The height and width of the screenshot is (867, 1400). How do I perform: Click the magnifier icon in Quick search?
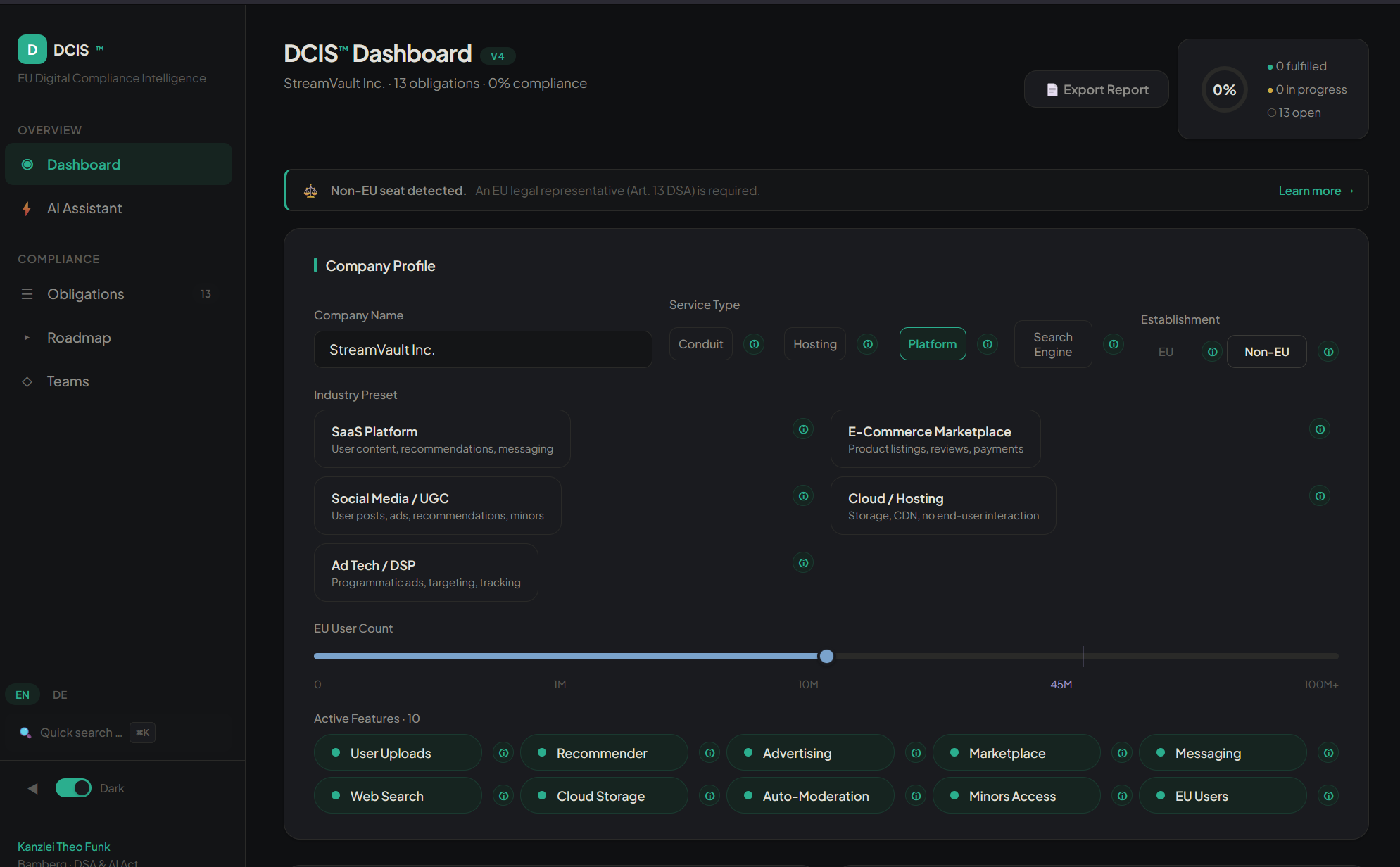pyautogui.click(x=26, y=733)
